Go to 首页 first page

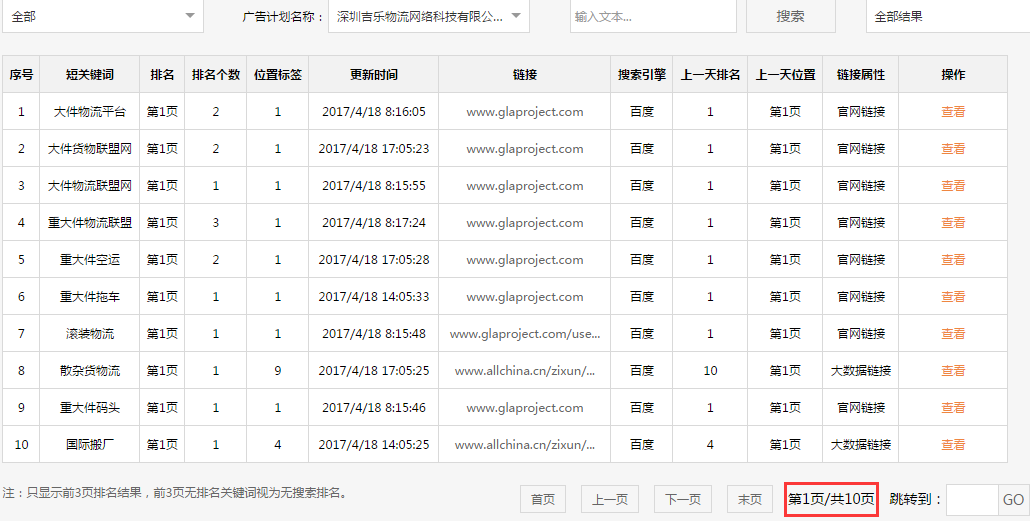pyautogui.click(x=543, y=499)
